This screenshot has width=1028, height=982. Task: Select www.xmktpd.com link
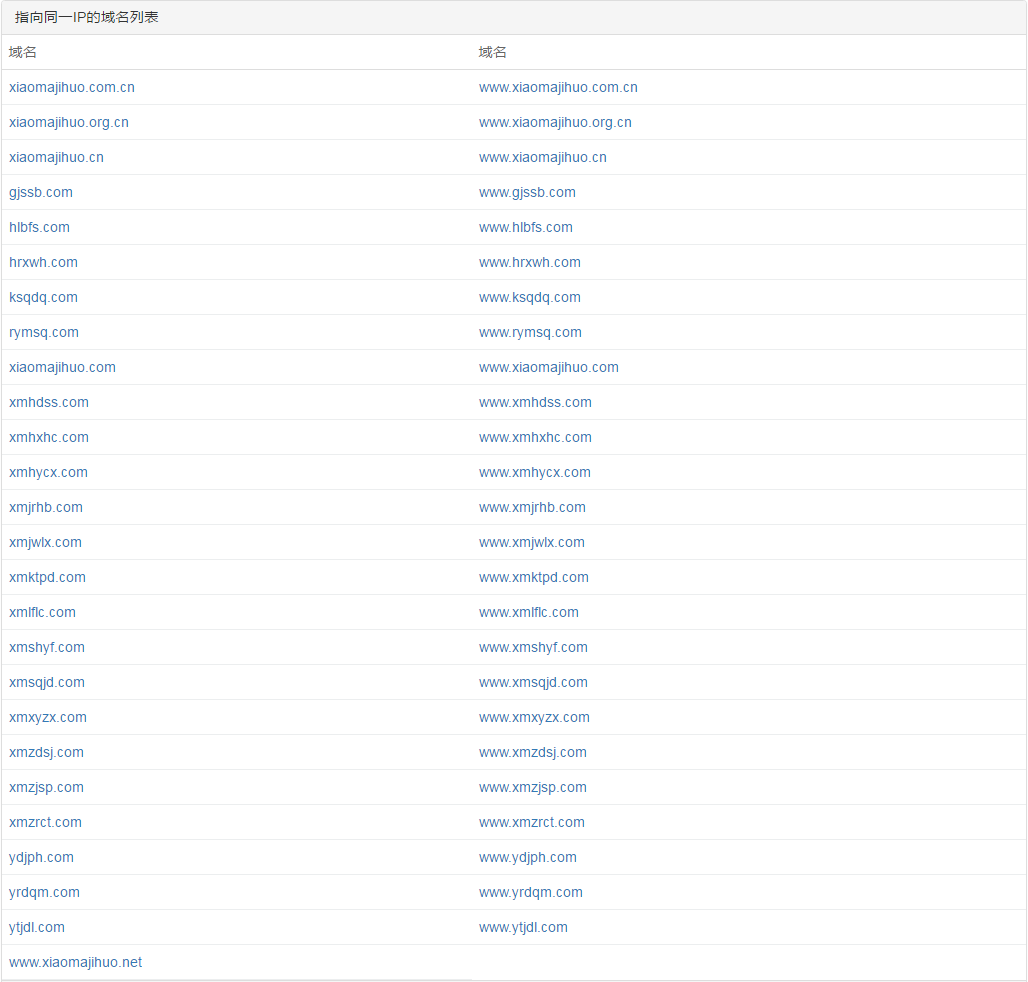click(x=534, y=578)
